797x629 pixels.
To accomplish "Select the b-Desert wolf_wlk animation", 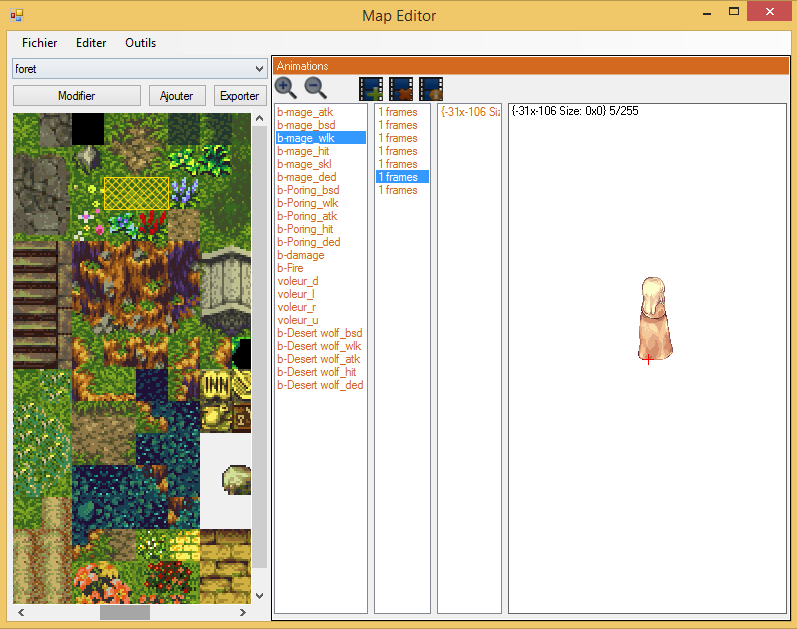I will coord(321,346).
